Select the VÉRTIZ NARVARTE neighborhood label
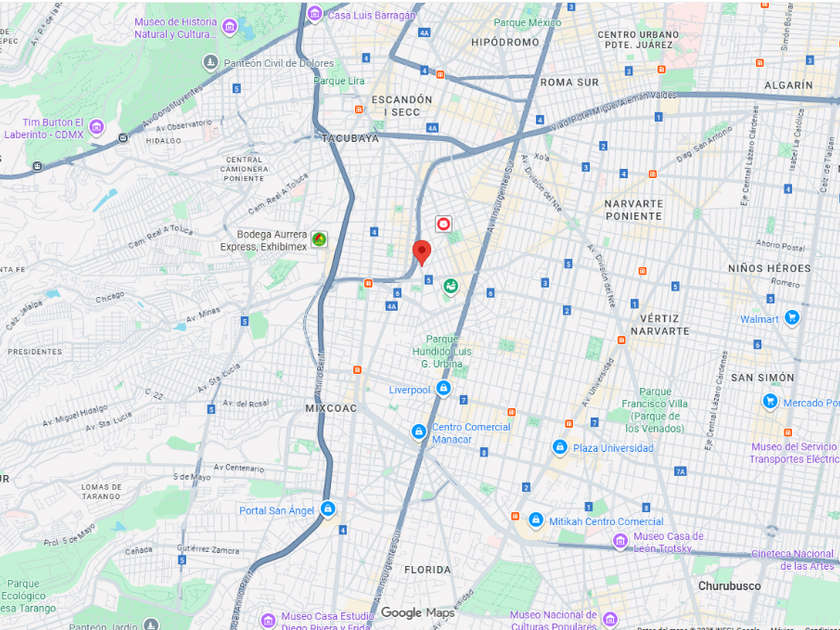 [x=659, y=325]
